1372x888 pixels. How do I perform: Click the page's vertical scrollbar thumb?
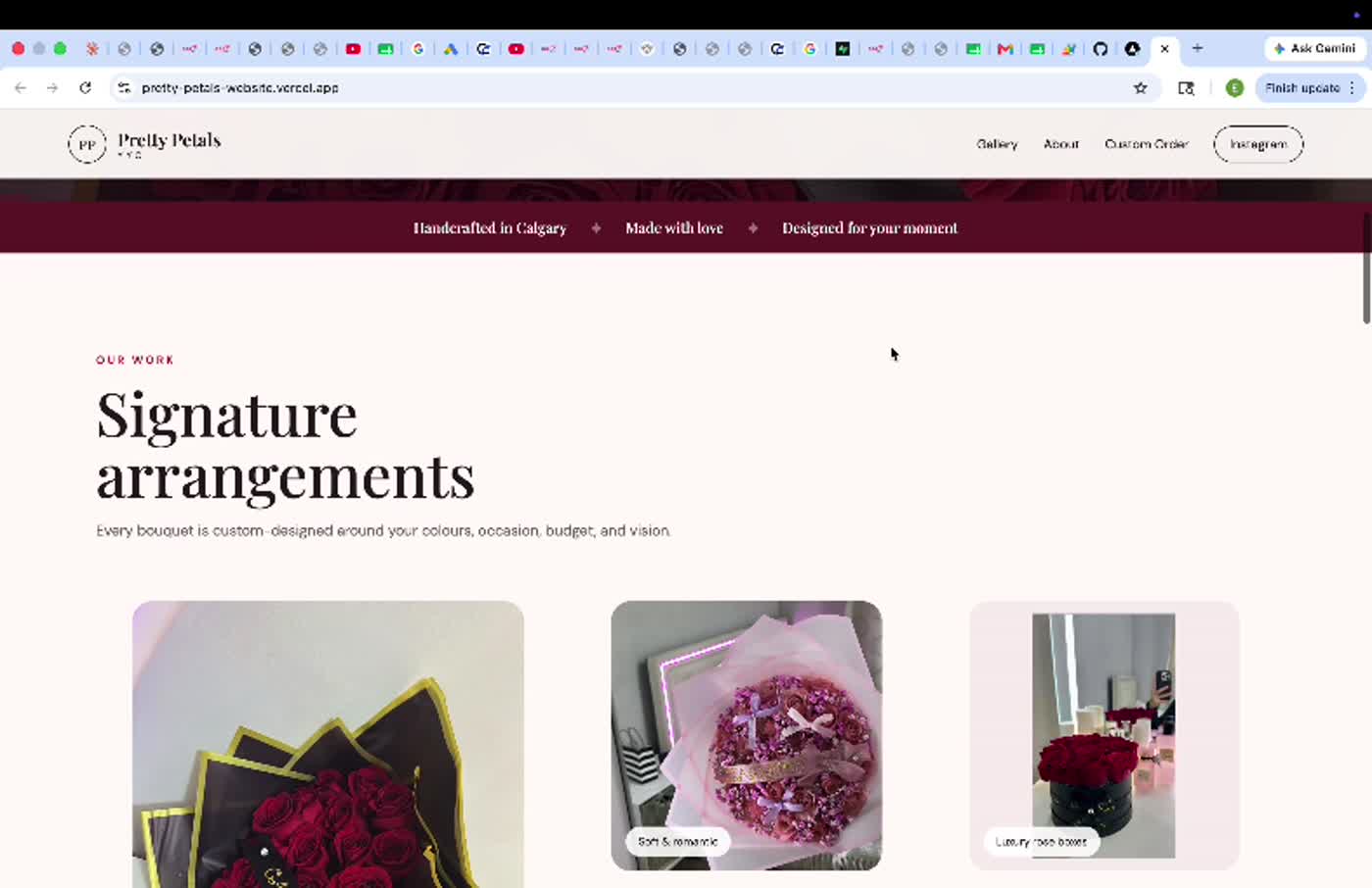coord(1366,268)
